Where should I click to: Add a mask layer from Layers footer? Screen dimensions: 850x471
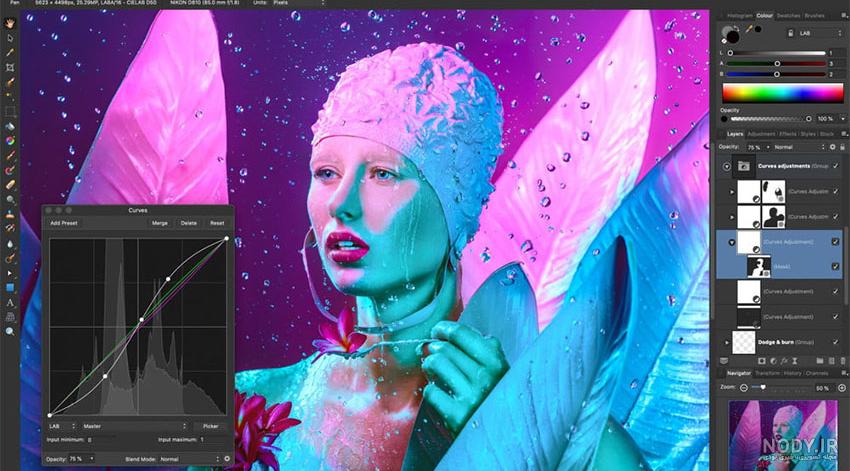tap(762, 361)
